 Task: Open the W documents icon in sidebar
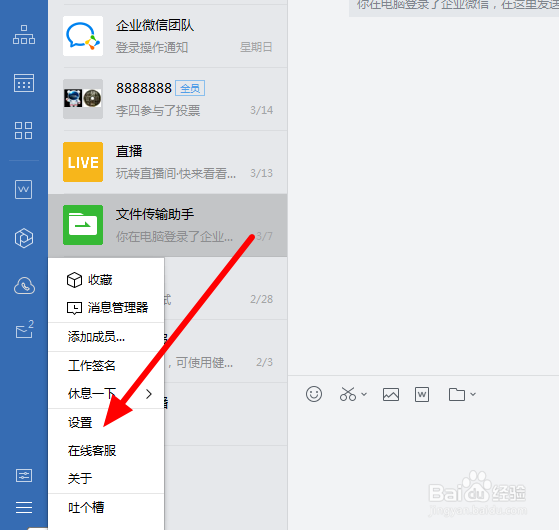point(24,189)
